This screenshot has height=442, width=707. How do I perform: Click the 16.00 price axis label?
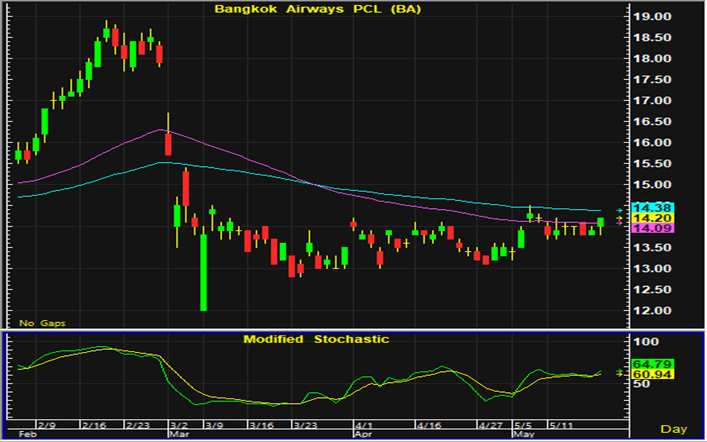pos(652,143)
